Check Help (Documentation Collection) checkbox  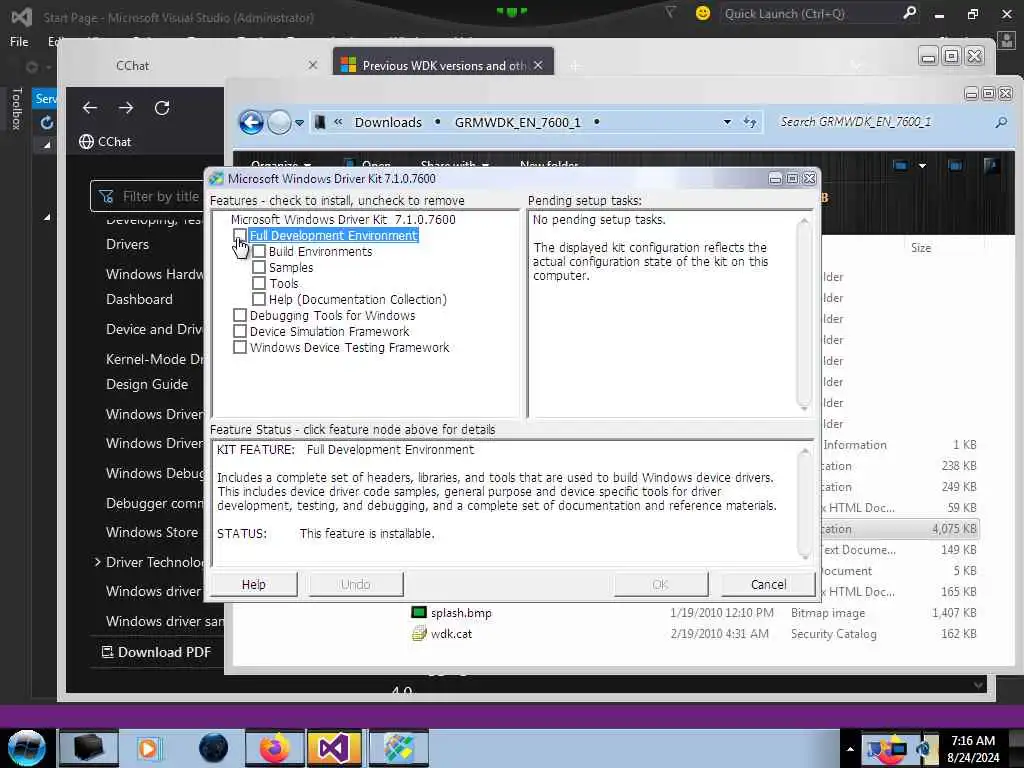[x=259, y=299]
